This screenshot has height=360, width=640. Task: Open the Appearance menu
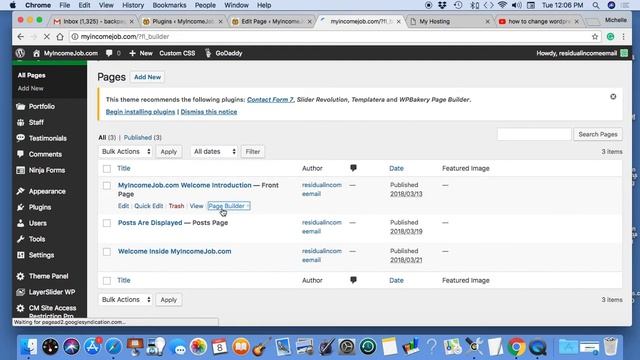(47, 191)
